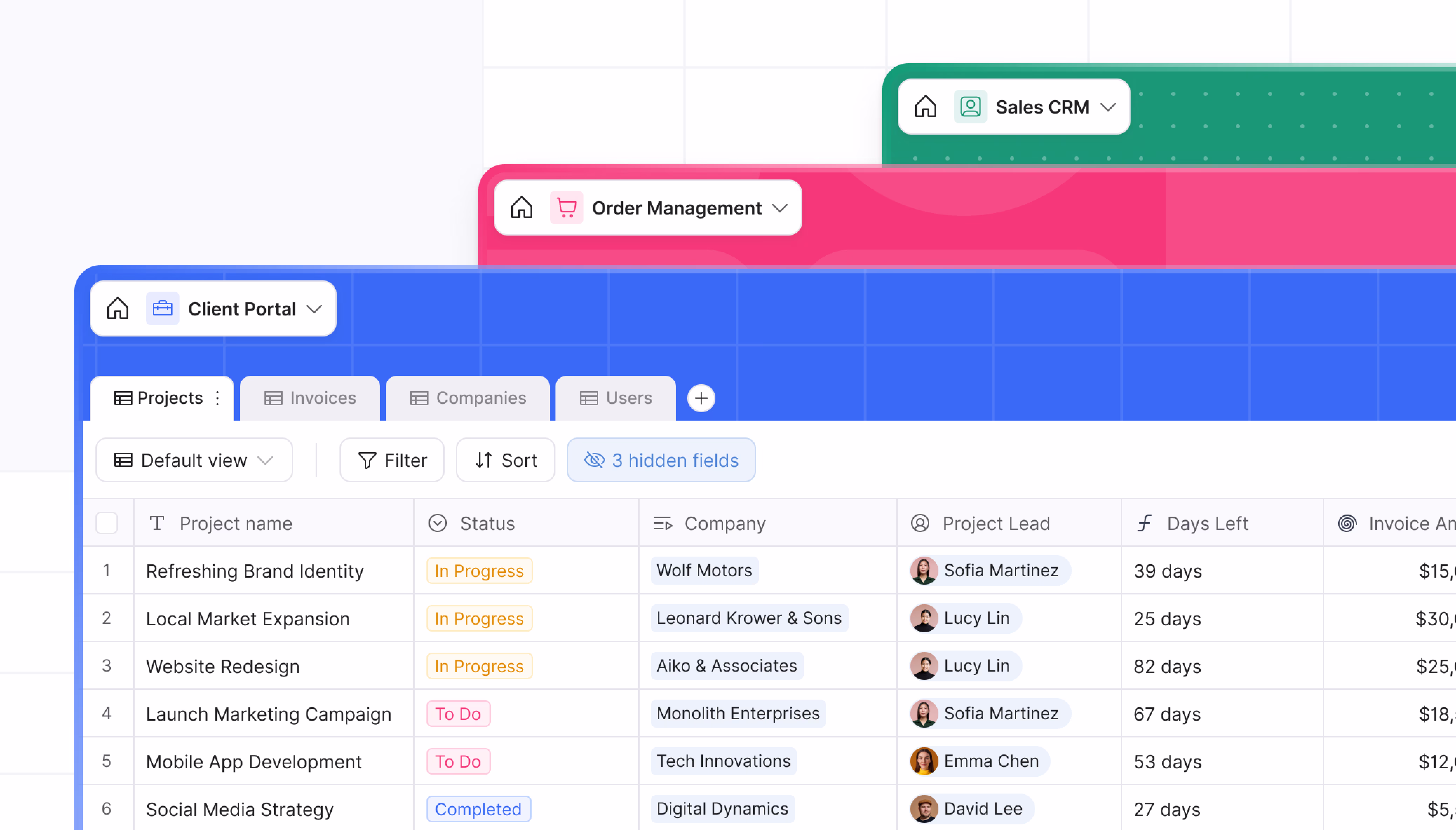This screenshot has height=830, width=1456.
Task: Open the Companies tab
Action: click(x=468, y=398)
